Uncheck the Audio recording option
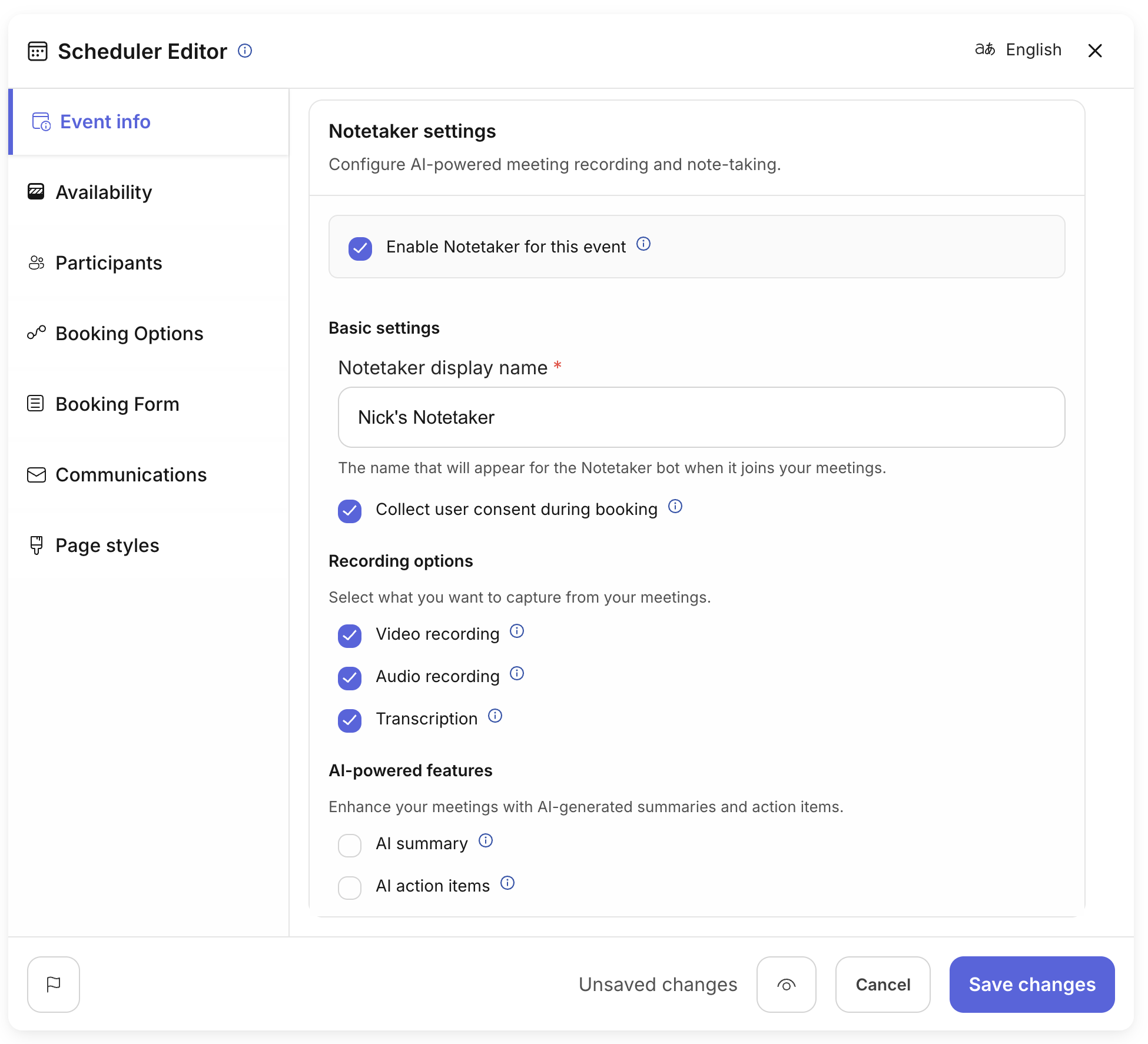1148x1044 pixels. point(350,678)
